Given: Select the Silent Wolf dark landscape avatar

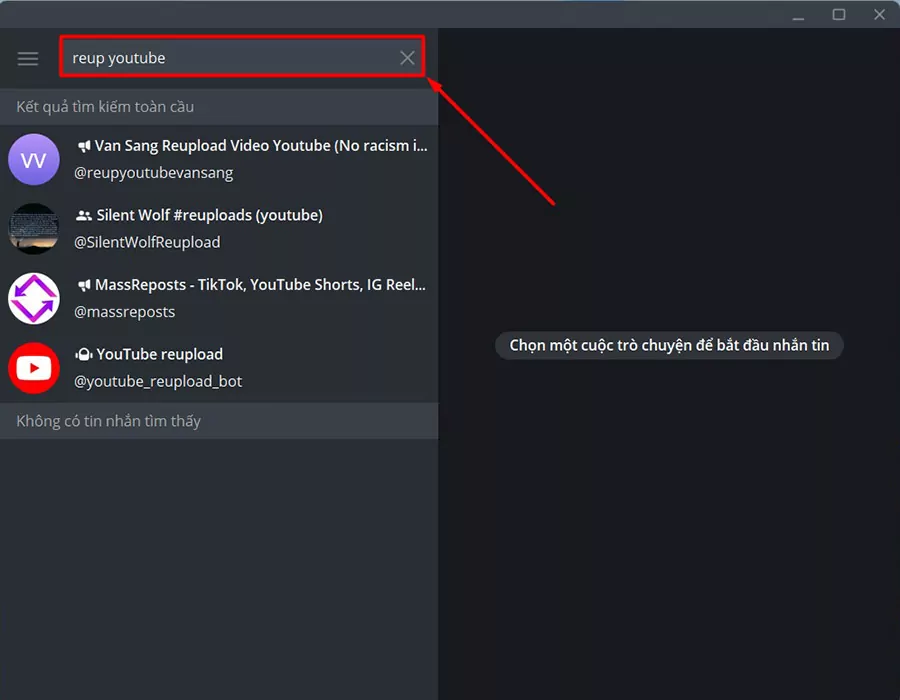Looking at the screenshot, I should pos(34,228).
